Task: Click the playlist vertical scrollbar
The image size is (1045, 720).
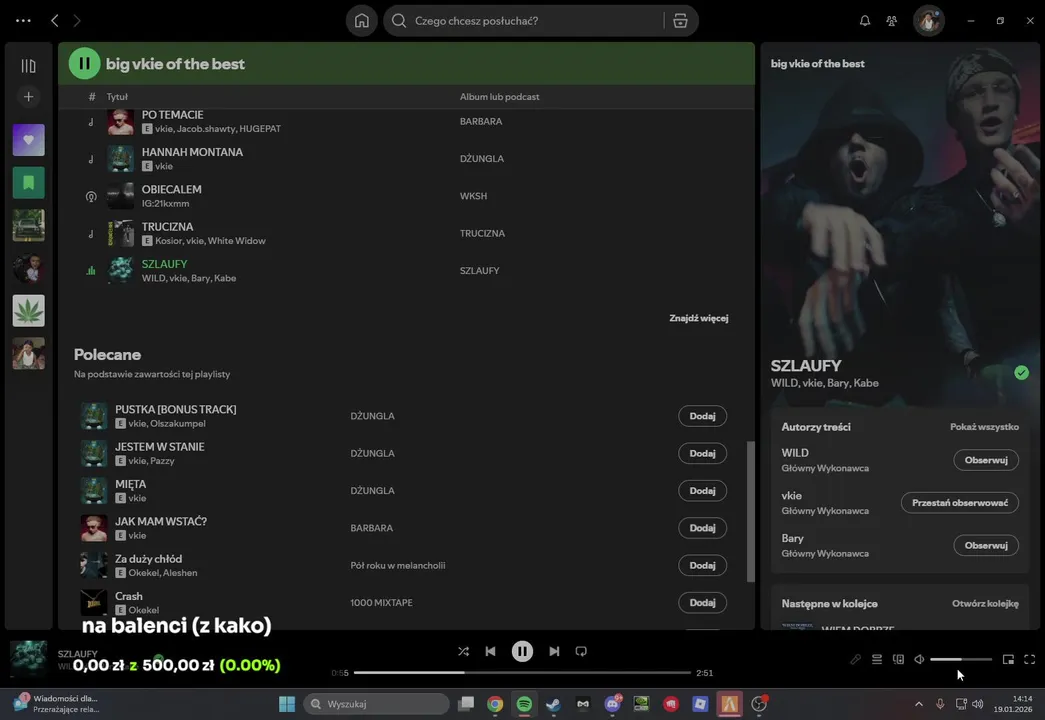Action: [750, 511]
